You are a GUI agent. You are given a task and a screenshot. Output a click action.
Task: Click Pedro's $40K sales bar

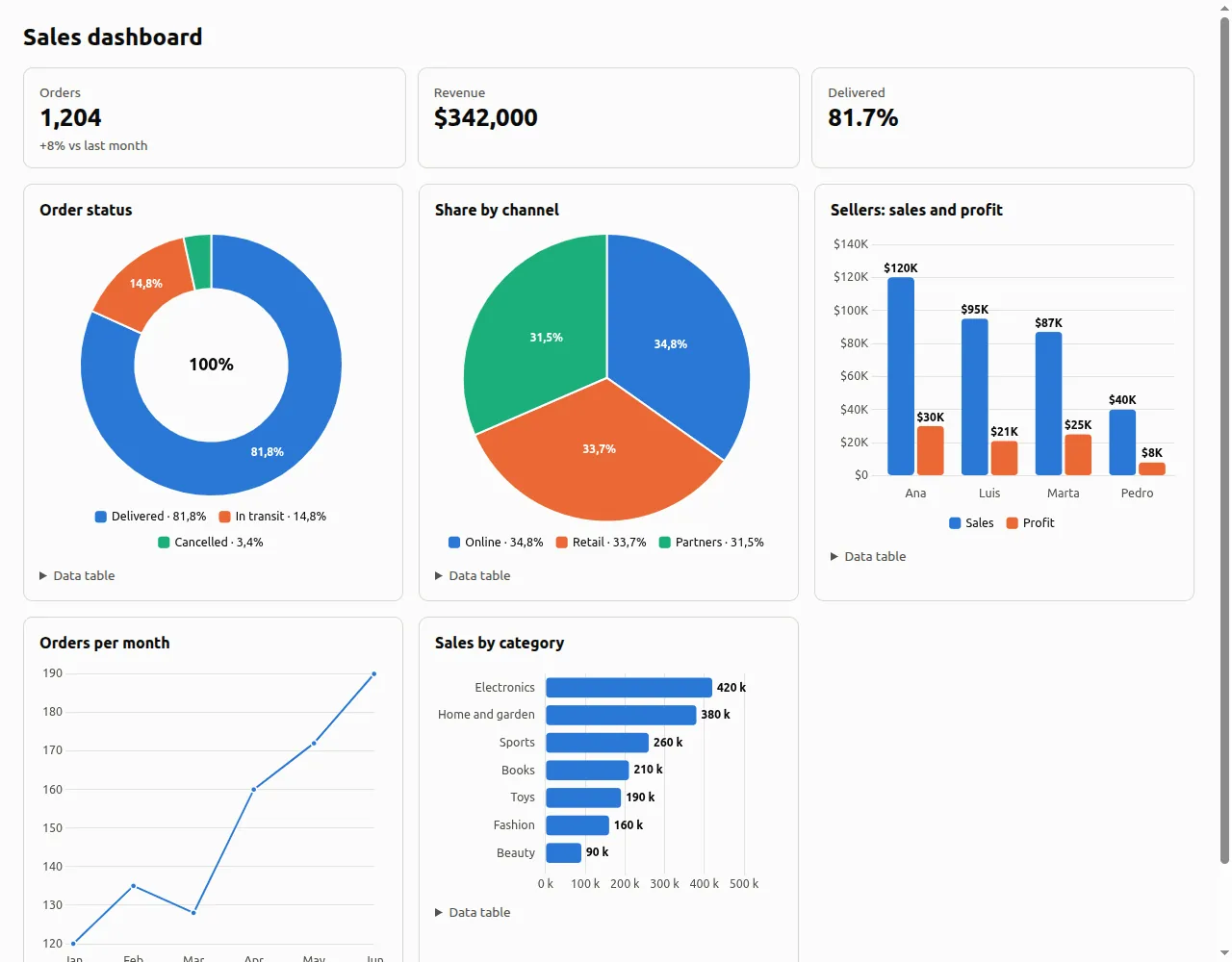(x=1122, y=443)
